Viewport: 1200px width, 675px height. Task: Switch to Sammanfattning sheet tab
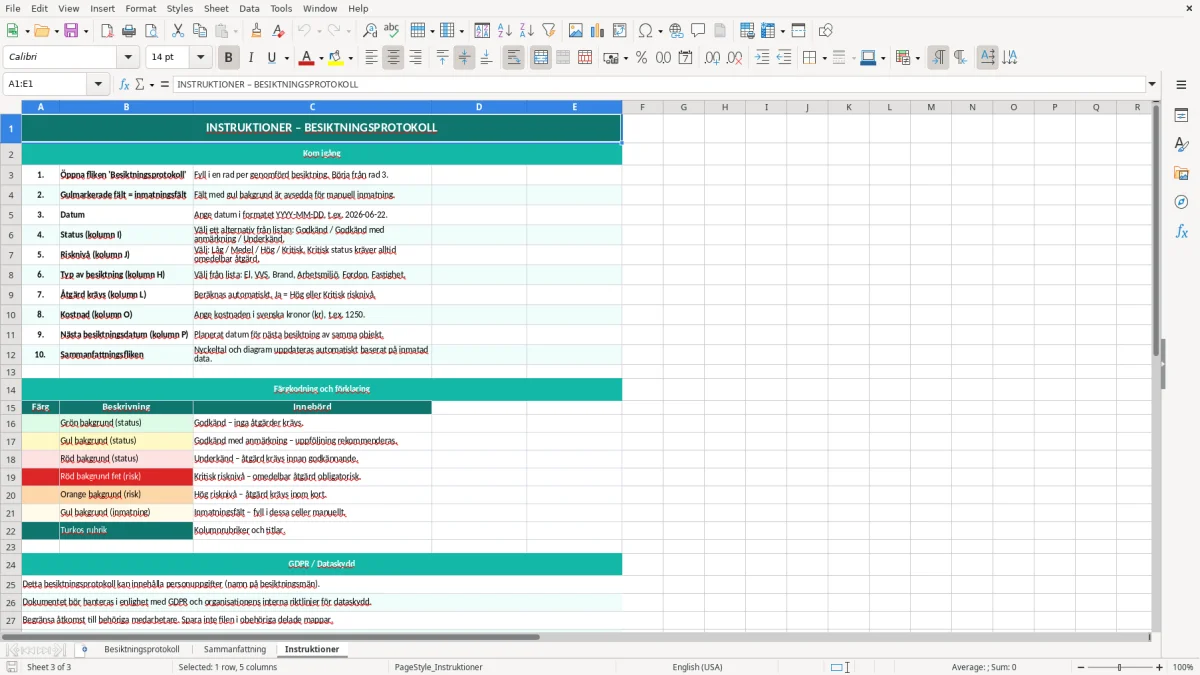235,649
